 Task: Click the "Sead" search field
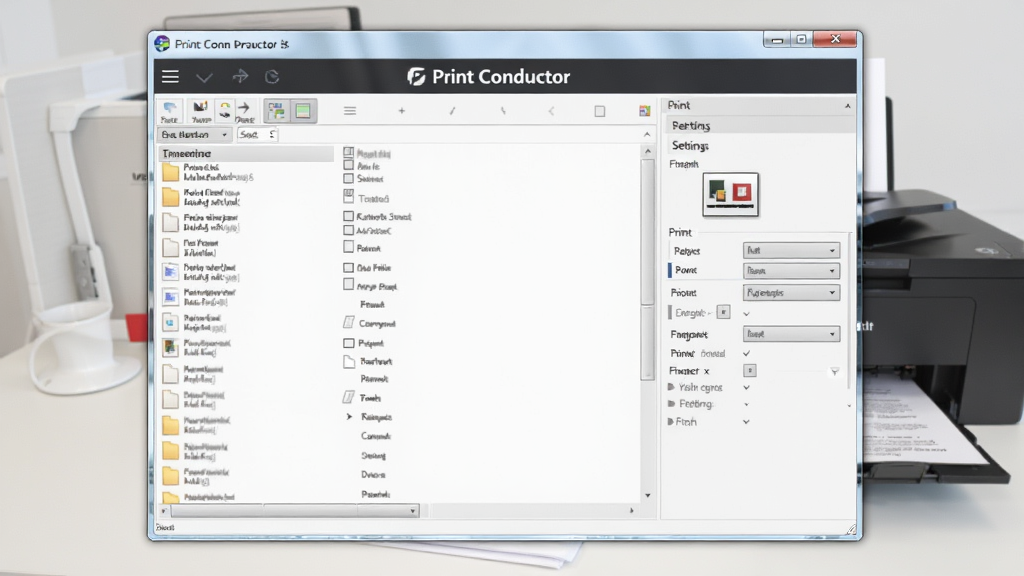click(257, 135)
